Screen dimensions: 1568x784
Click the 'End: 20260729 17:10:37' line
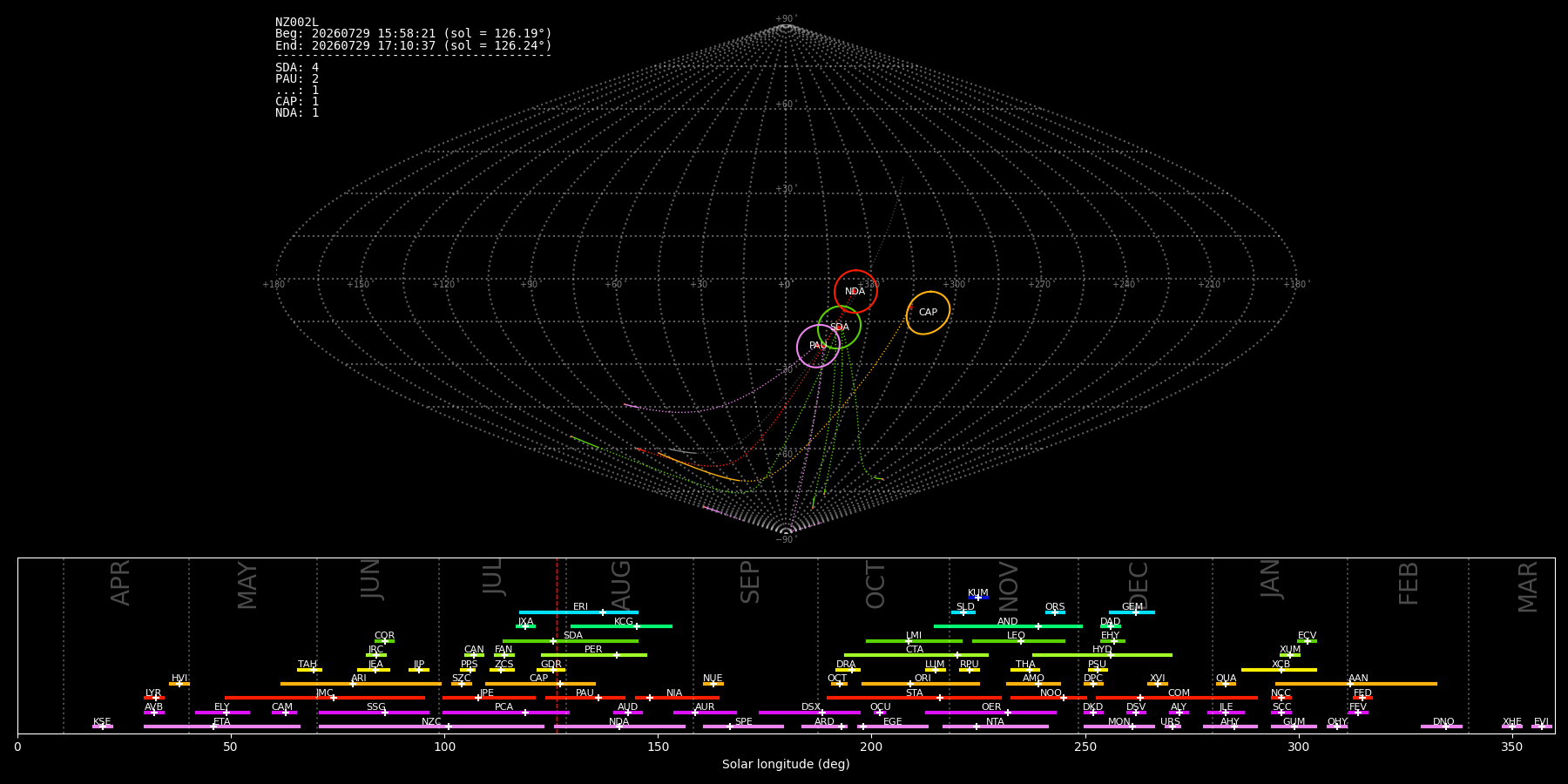[414, 45]
